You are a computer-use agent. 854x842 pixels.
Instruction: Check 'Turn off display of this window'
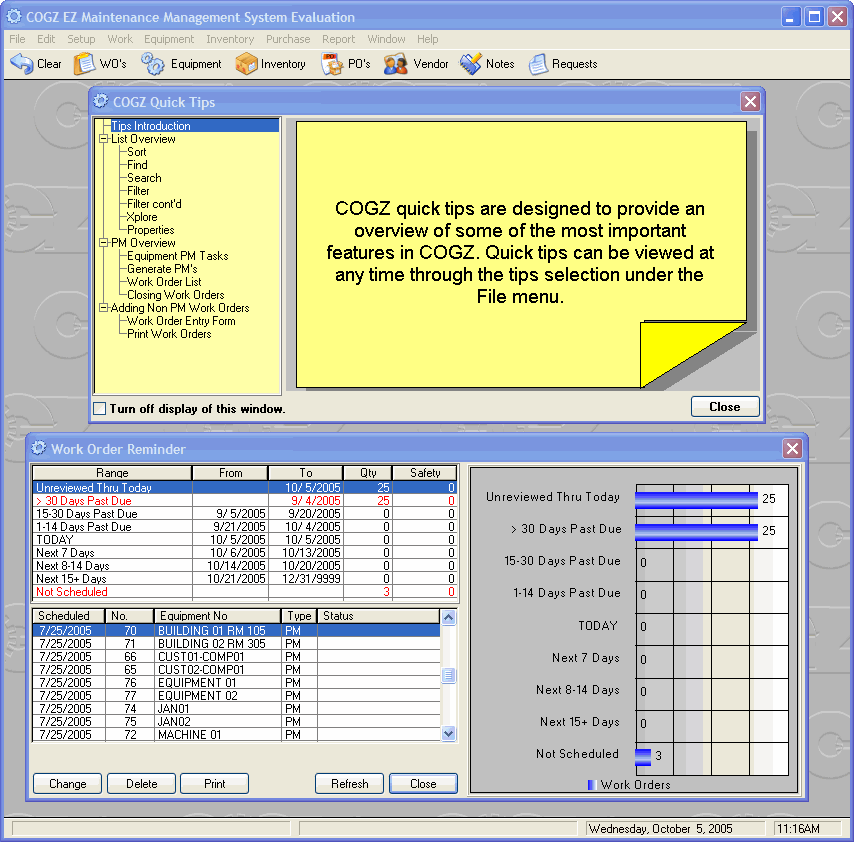tap(100, 408)
